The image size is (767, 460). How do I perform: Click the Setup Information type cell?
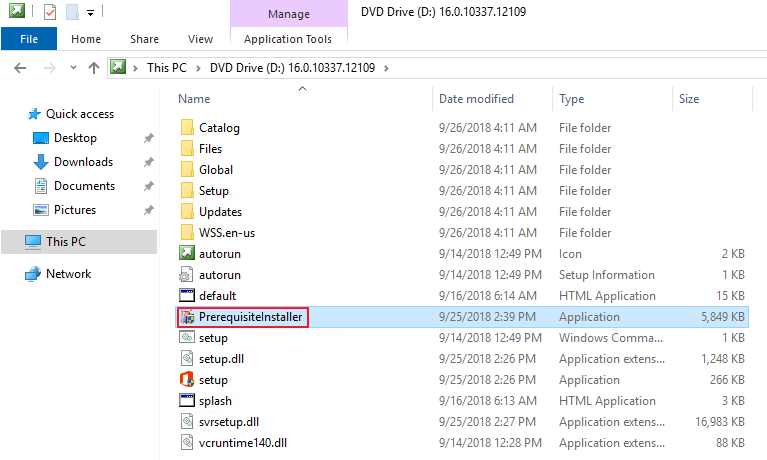click(x=607, y=275)
